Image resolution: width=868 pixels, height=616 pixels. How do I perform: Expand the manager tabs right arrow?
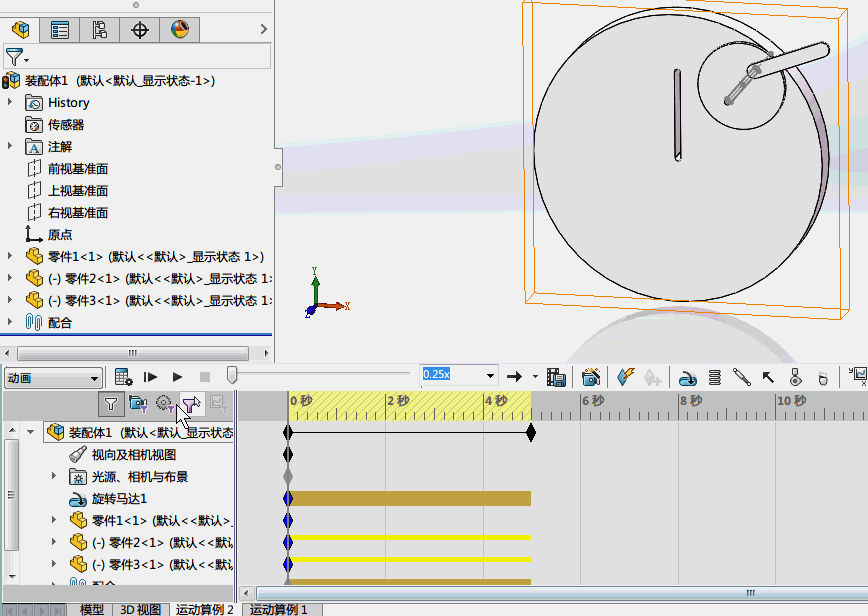coord(264,29)
